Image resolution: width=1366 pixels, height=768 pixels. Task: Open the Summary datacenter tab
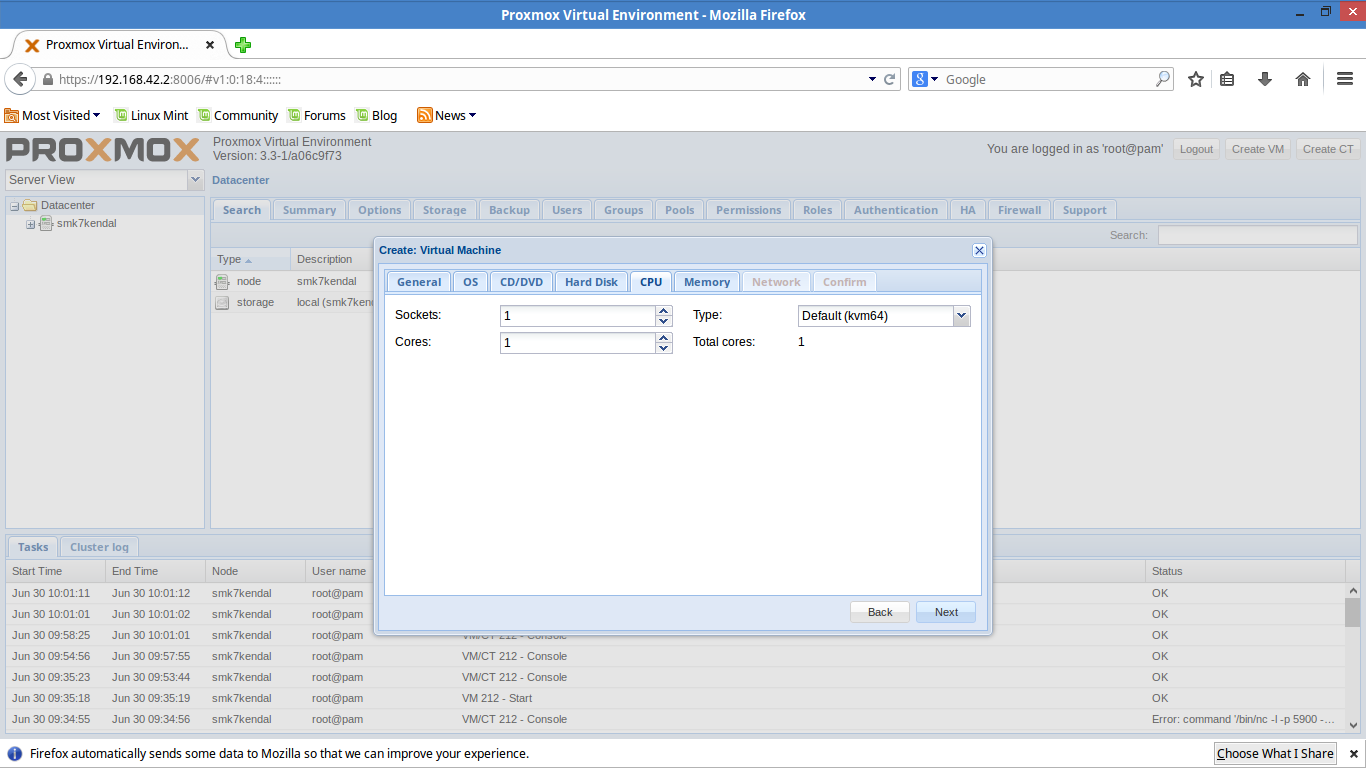309,210
